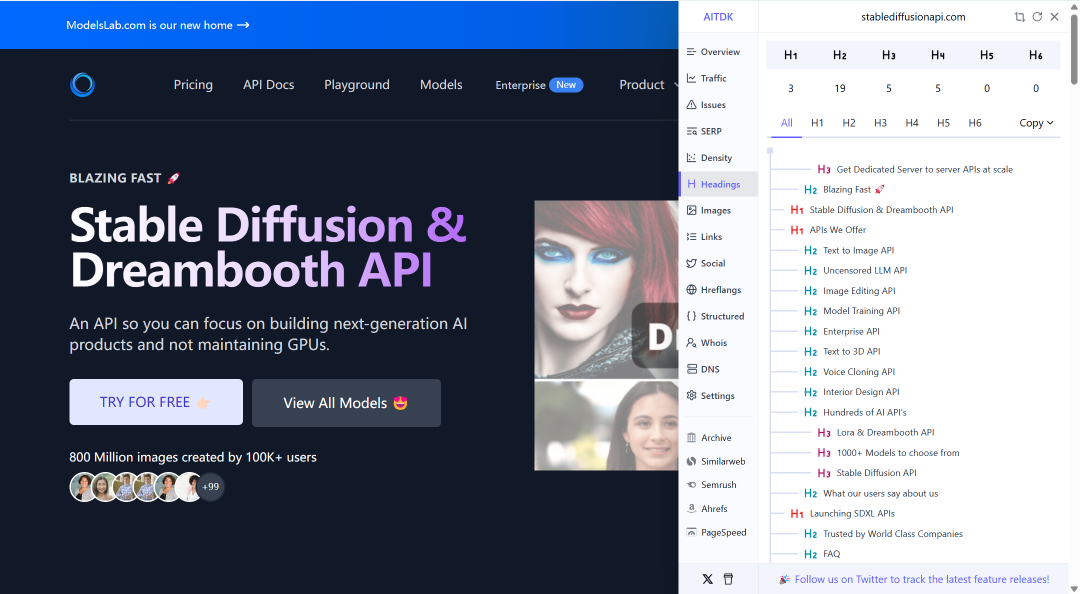Open Ahrefs for this site
1080x594 pixels.
(x=707, y=509)
